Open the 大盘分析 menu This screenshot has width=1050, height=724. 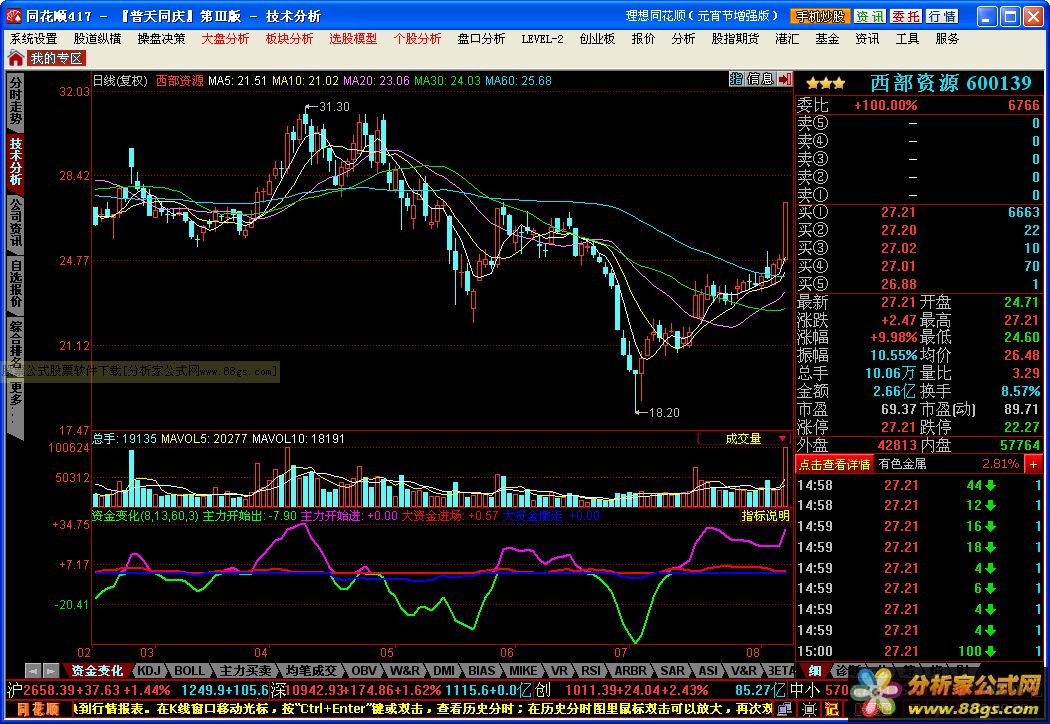point(226,39)
